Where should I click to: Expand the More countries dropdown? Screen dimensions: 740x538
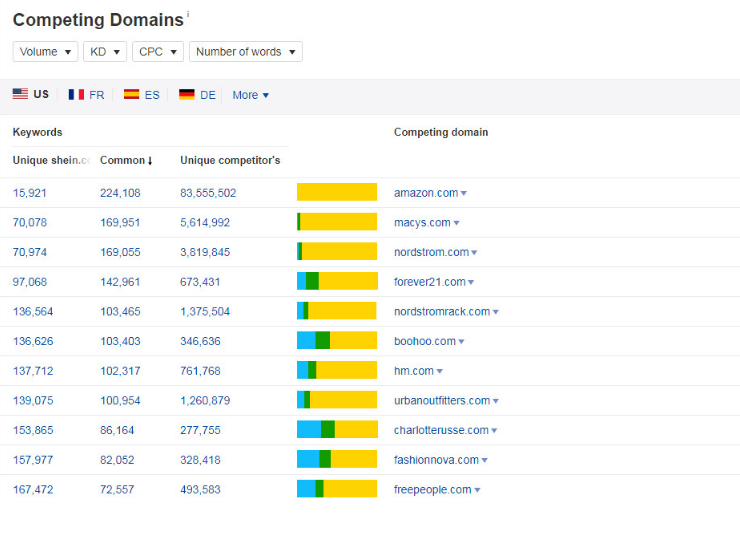click(251, 95)
